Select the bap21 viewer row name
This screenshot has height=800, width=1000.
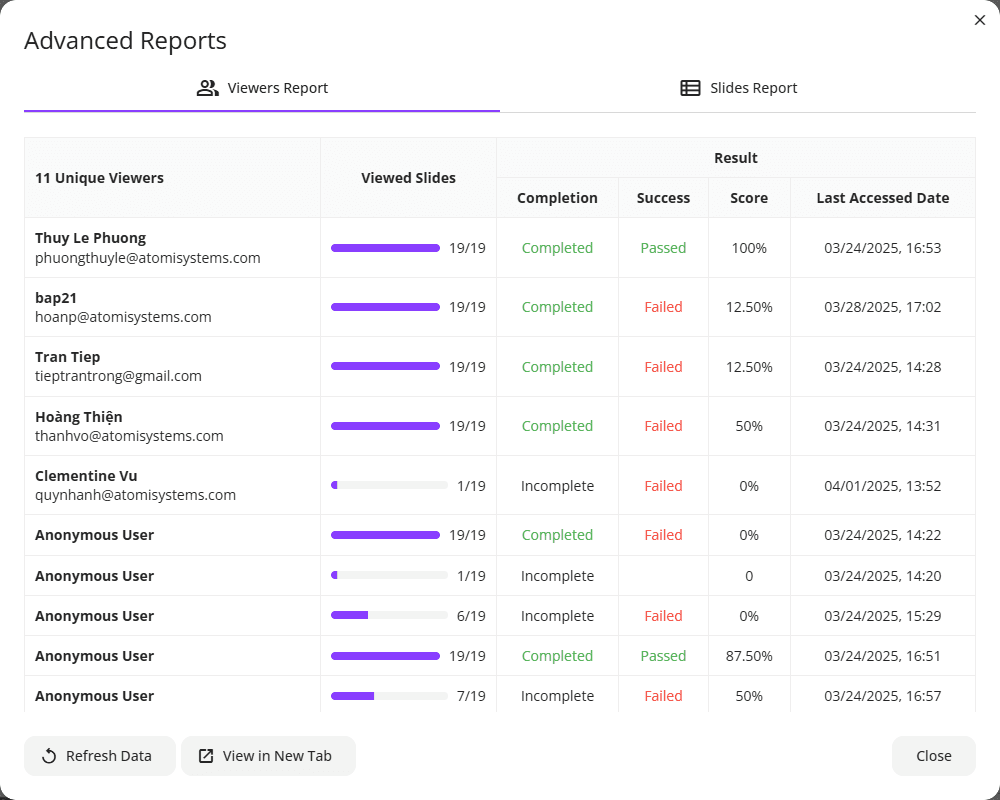point(56,298)
